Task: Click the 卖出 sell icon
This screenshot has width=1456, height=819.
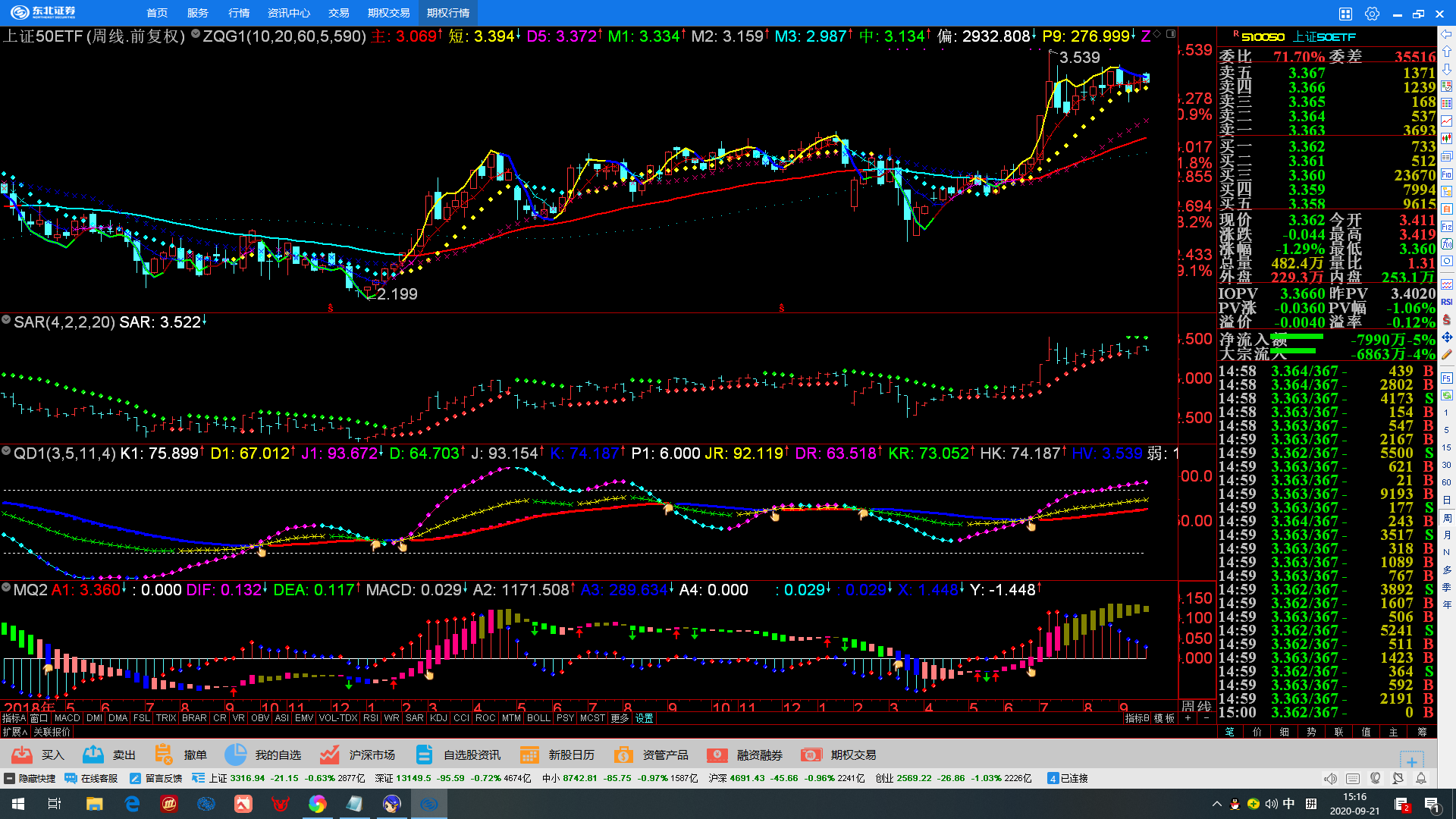Action: coord(93,755)
